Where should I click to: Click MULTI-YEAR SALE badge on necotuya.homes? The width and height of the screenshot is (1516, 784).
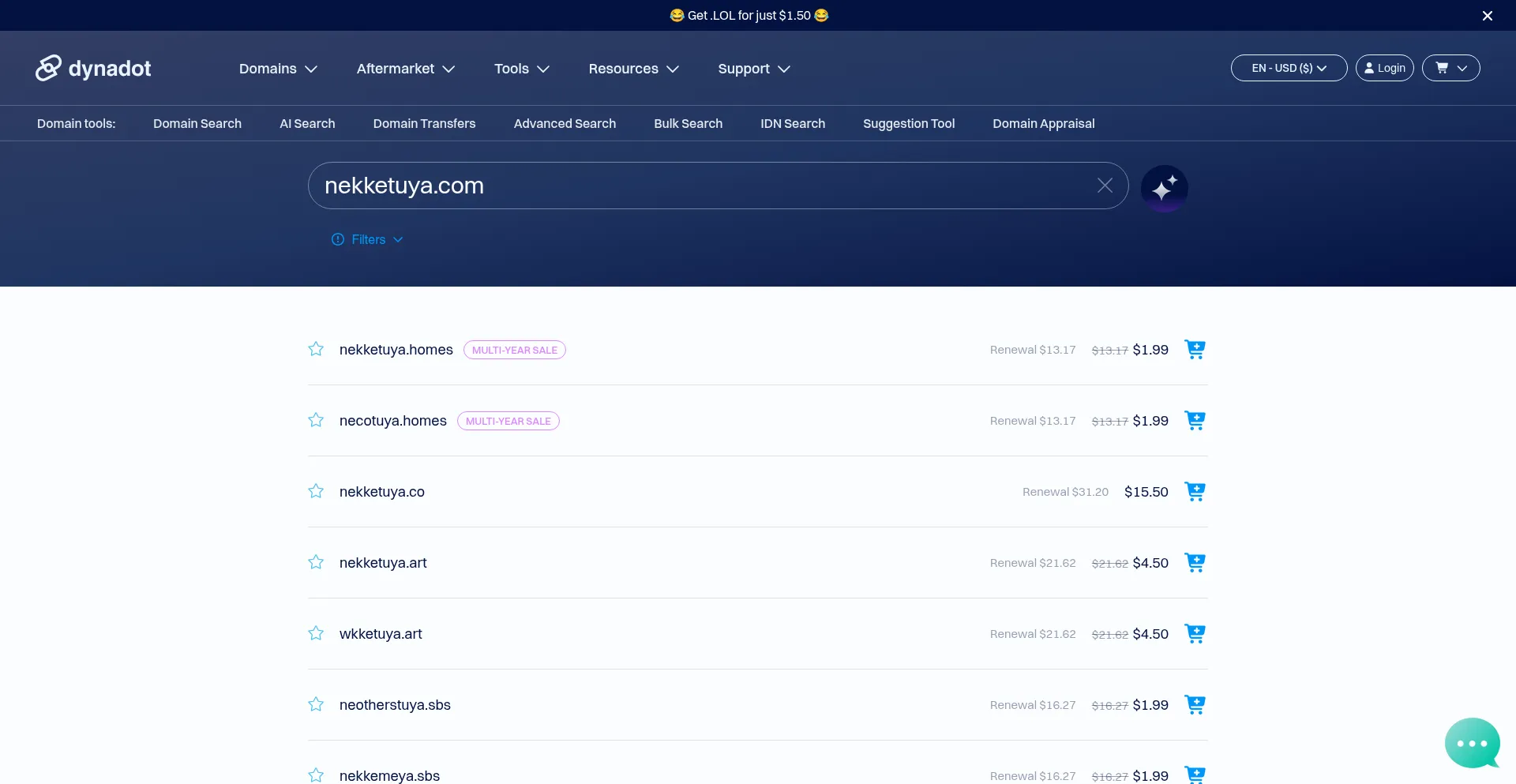508,421
